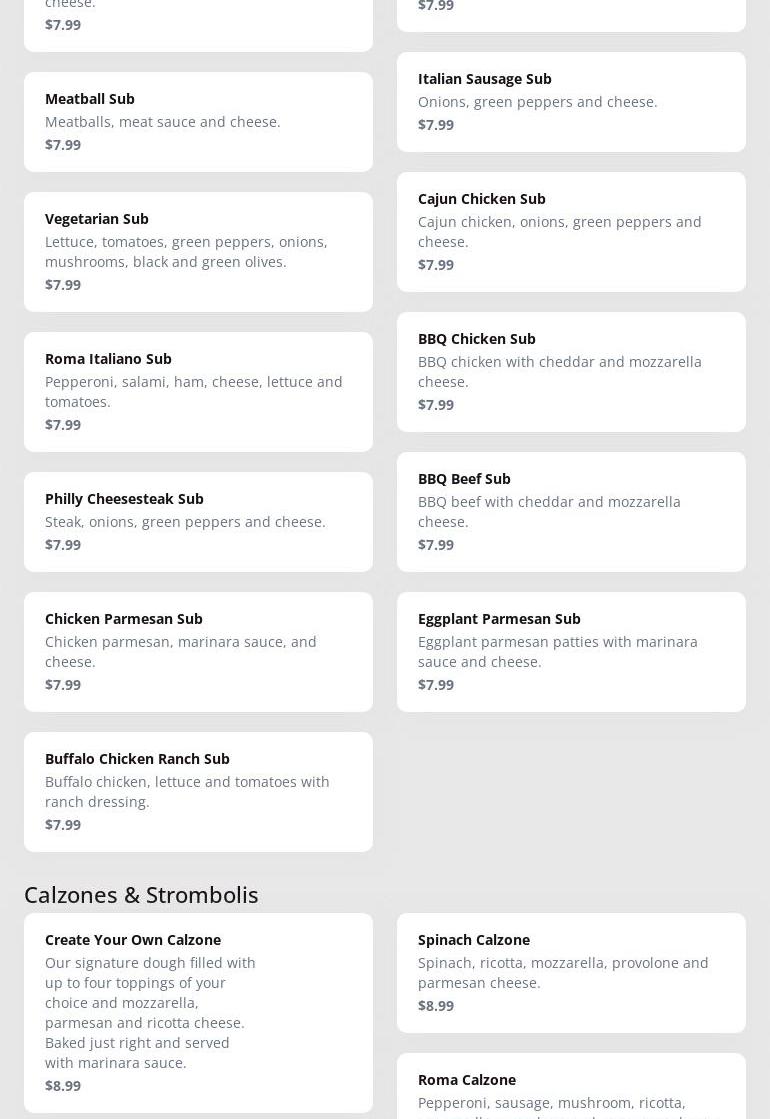Select the Spinach Calzone card

tap(571, 972)
